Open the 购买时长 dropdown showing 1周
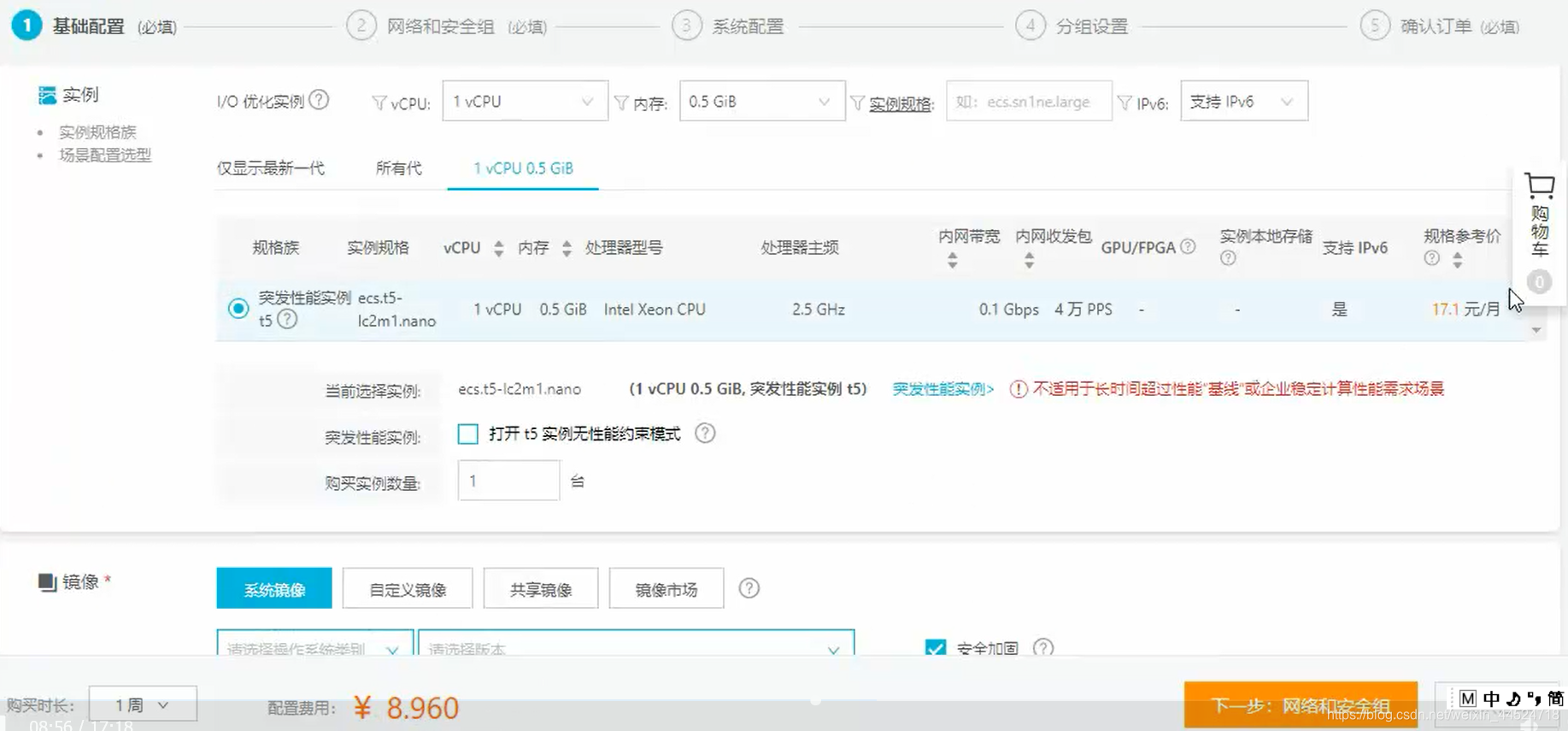The height and width of the screenshot is (731, 1568). pos(143,704)
